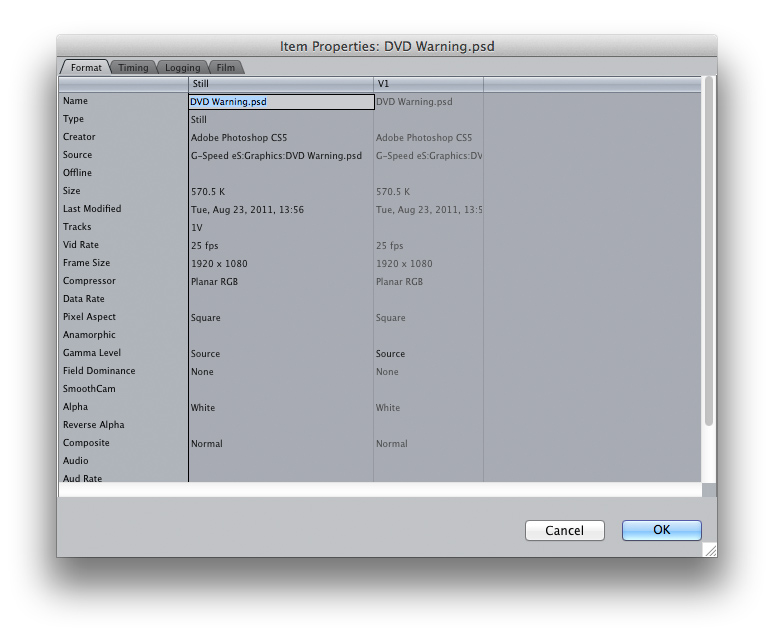The width and height of the screenshot is (774, 636).
Task: Click the Anamorphic row label
Action: (x=89, y=335)
